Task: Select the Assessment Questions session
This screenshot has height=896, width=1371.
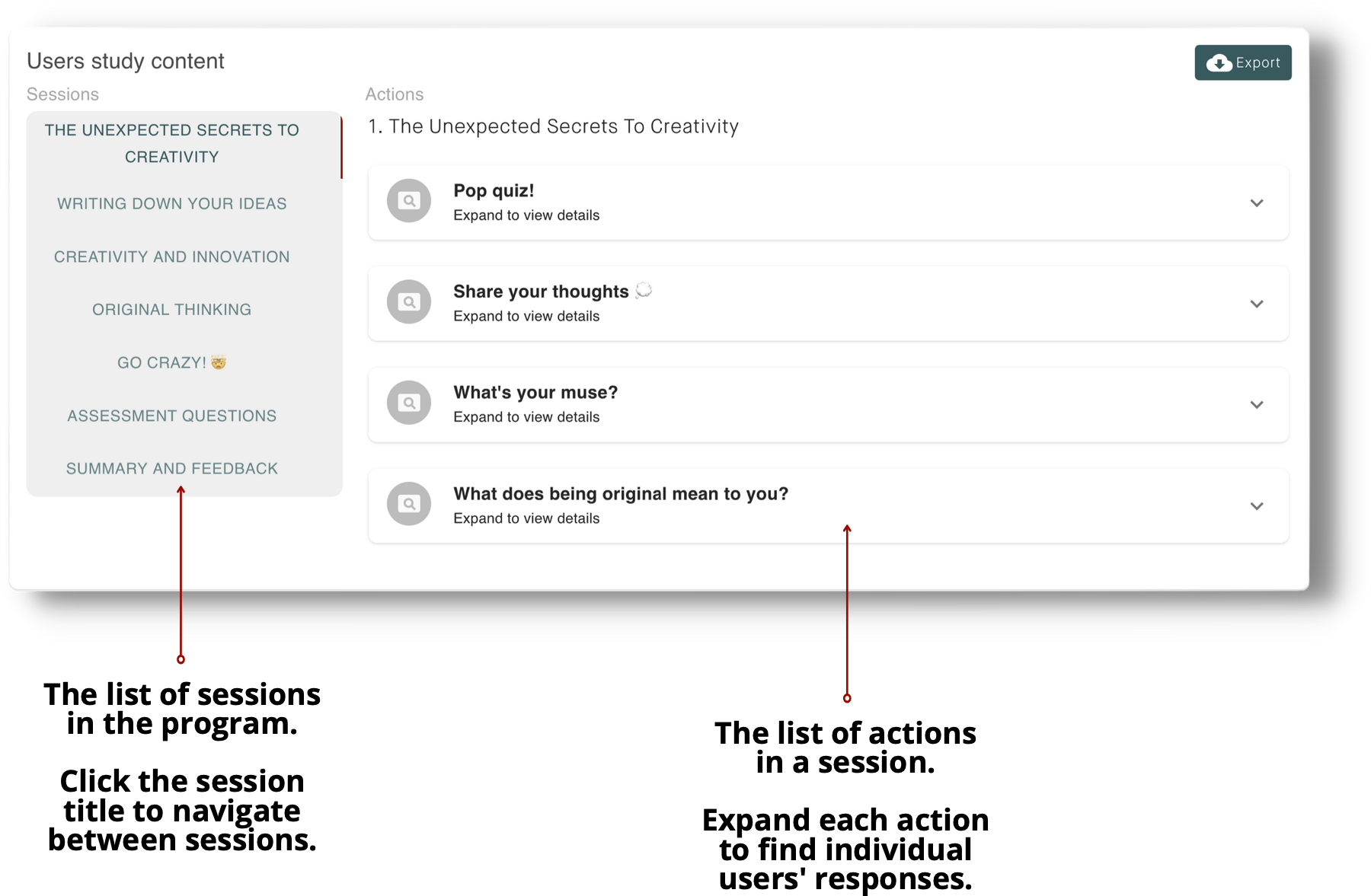Action: [x=172, y=416]
